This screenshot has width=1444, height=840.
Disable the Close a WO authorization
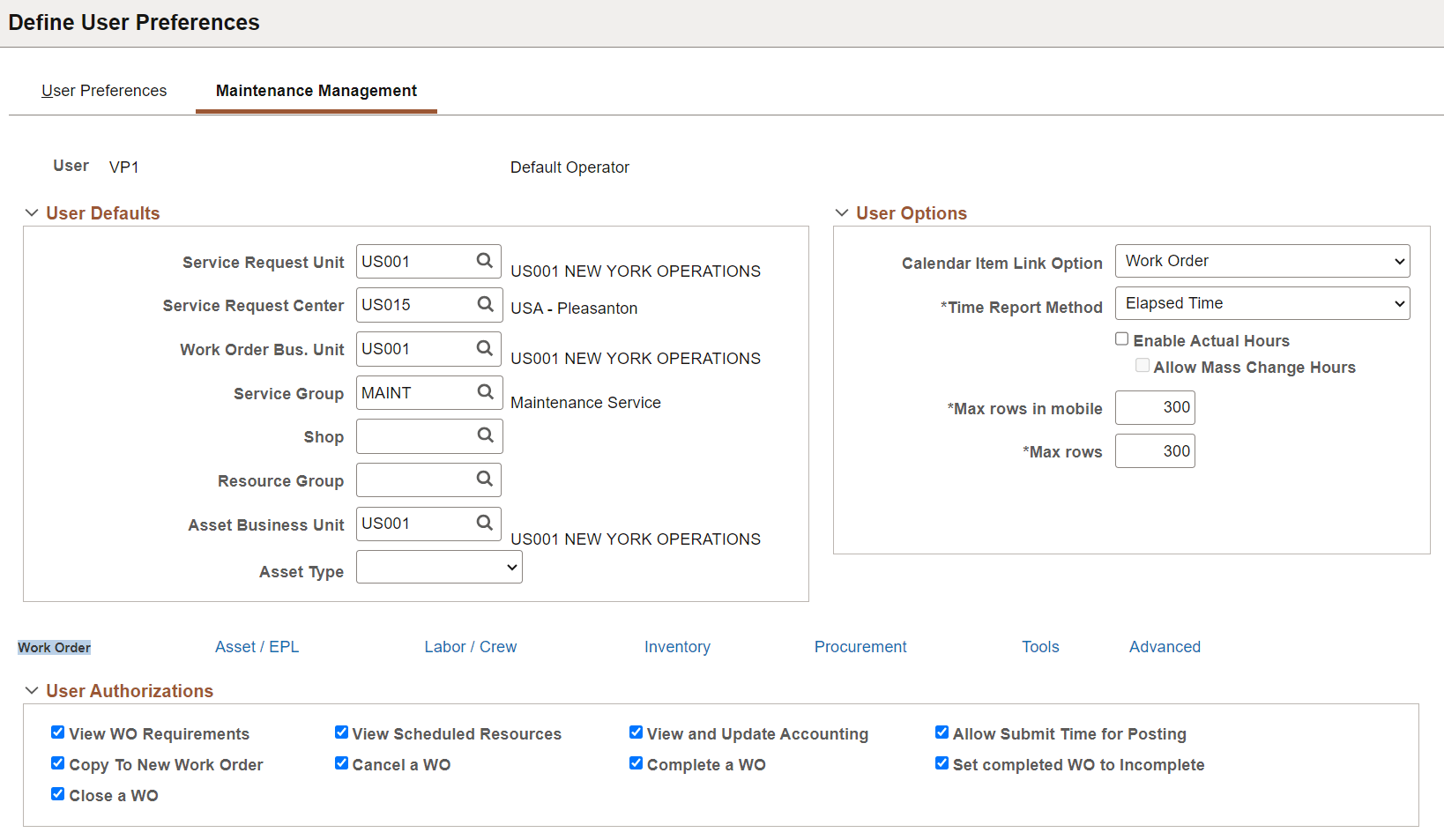coord(57,793)
